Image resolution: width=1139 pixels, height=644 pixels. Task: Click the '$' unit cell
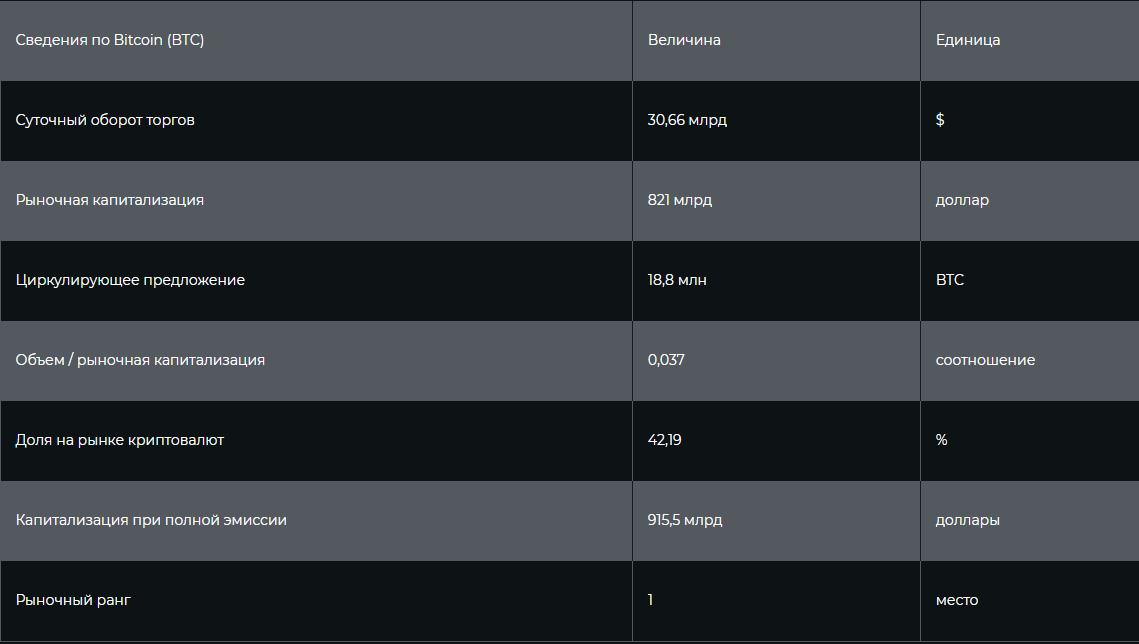pos(940,120)
